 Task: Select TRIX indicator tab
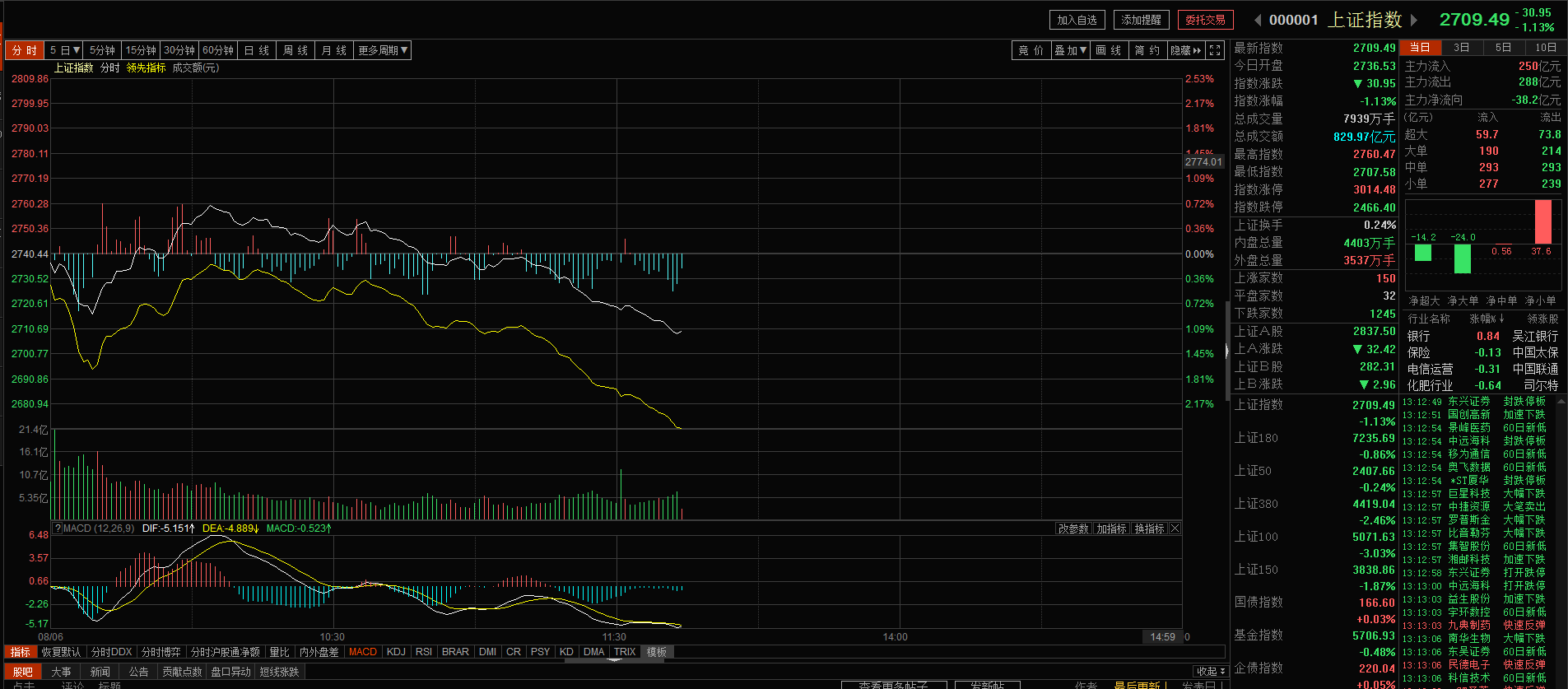[625, 652]
